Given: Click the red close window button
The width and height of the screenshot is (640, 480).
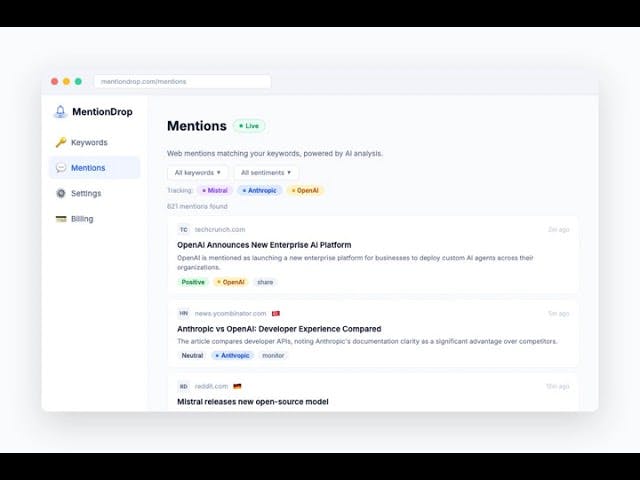Looking at the screenshot, I should (54, 81).
